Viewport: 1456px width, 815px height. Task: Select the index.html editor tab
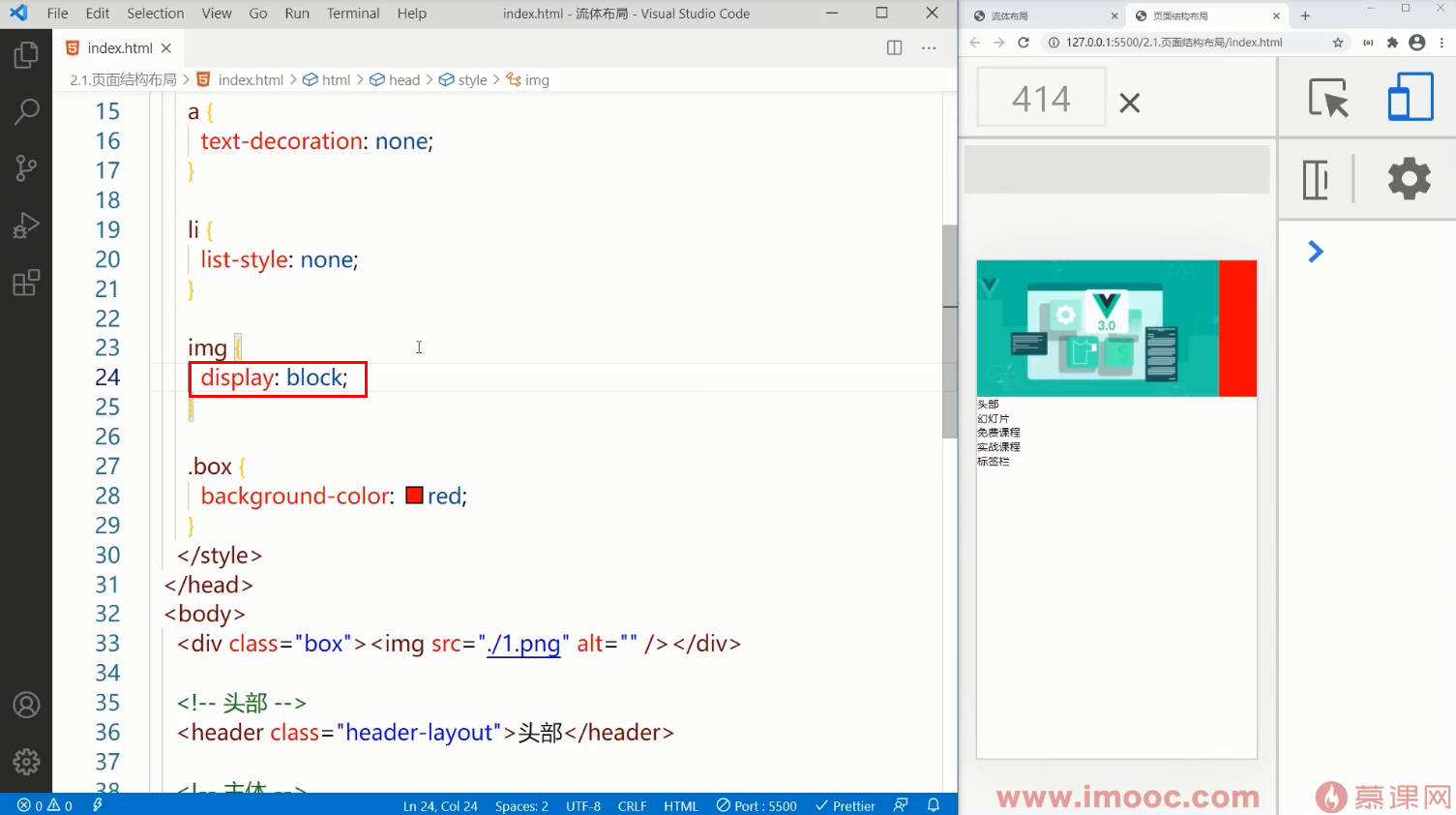(119, 48)
